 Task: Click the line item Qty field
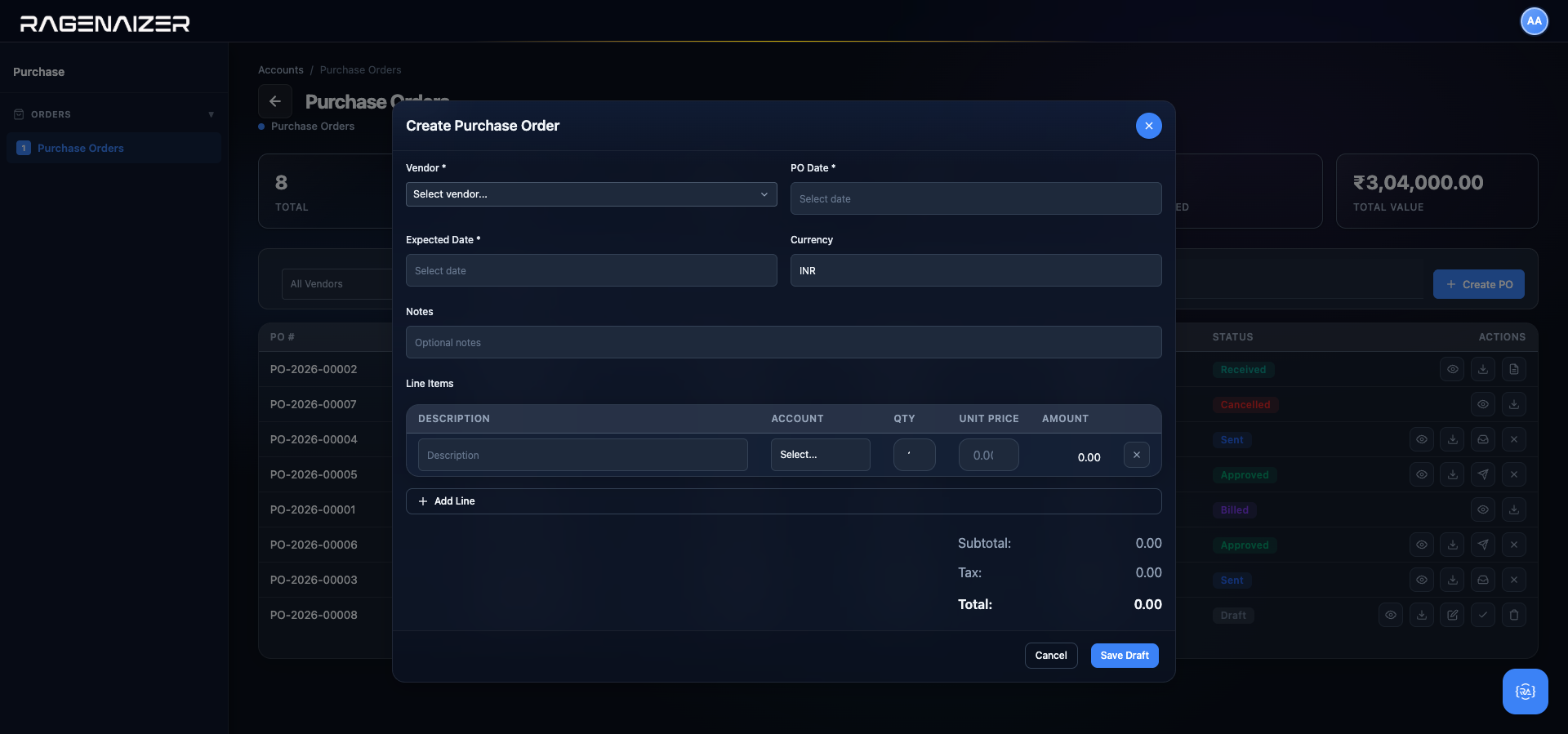(915, 455)
